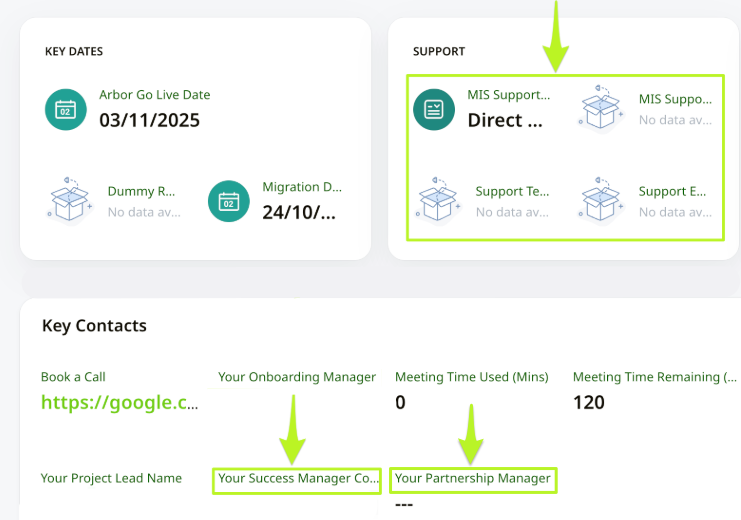
Task: Click the Key Contacts section heading
Action: coord(94,326)
